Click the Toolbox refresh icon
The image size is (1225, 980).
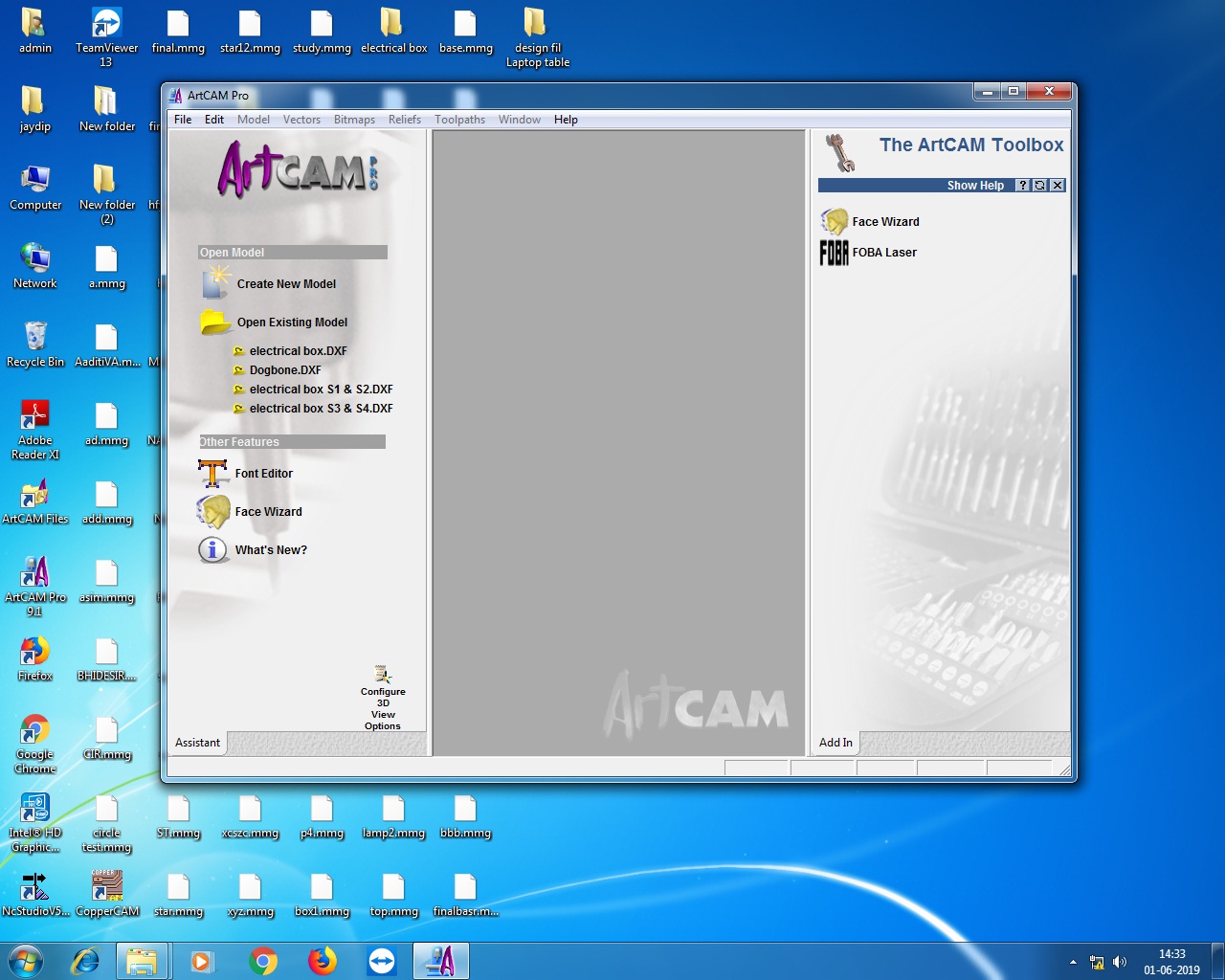pos(1040,186)
